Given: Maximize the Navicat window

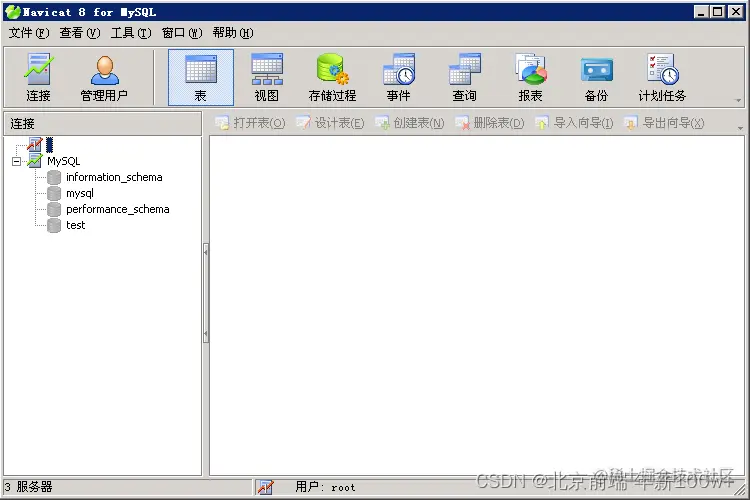Looking at the screenshot, I should point(718,12).
